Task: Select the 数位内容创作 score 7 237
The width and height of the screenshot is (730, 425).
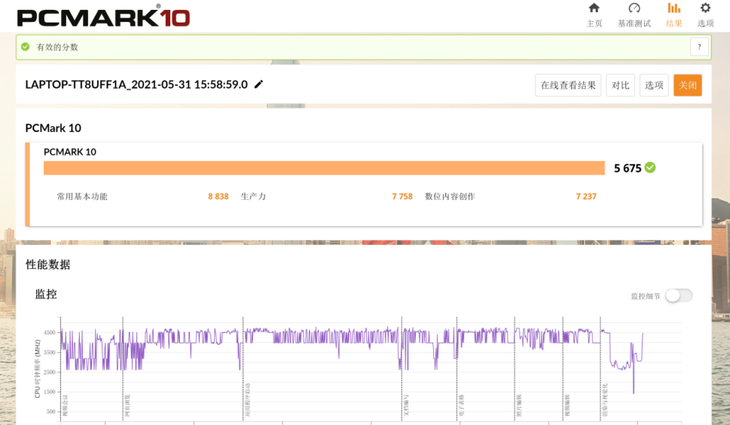Action: point(586,197)
